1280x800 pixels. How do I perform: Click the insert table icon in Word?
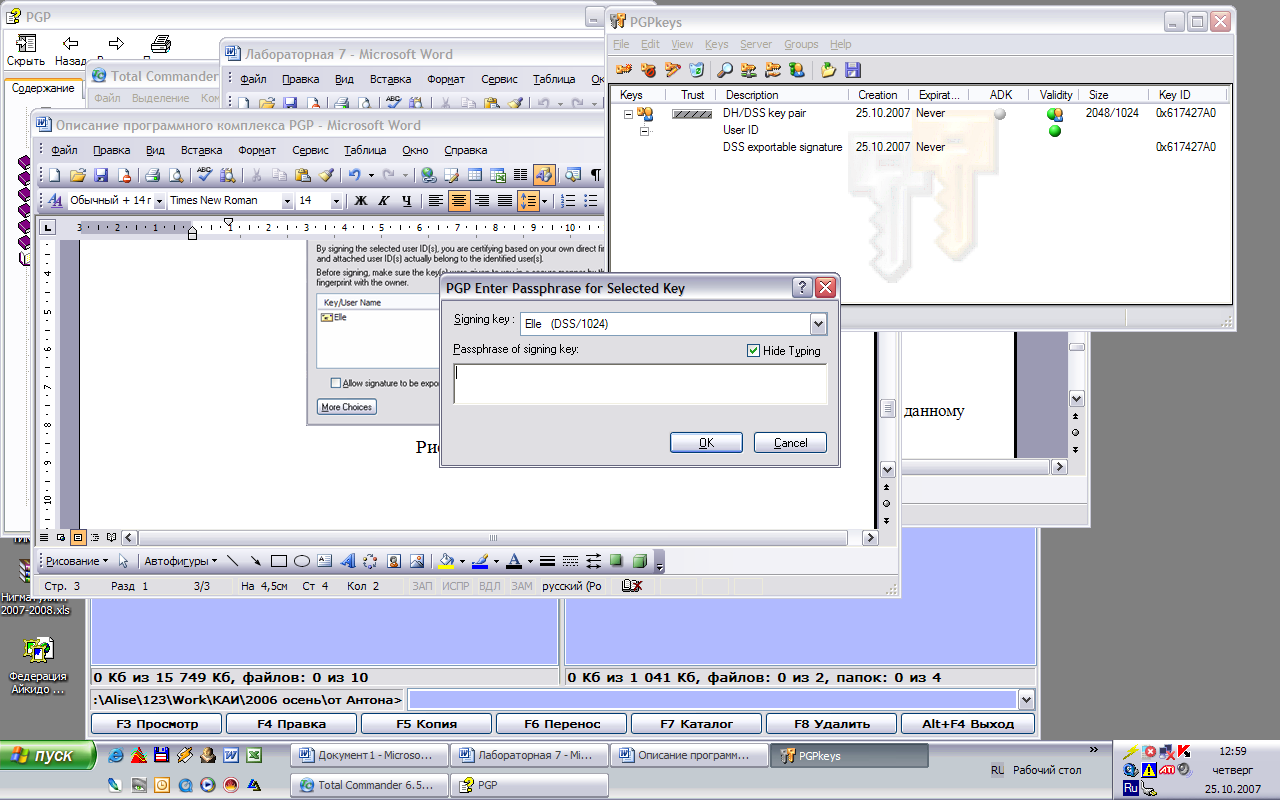(475, 175)
